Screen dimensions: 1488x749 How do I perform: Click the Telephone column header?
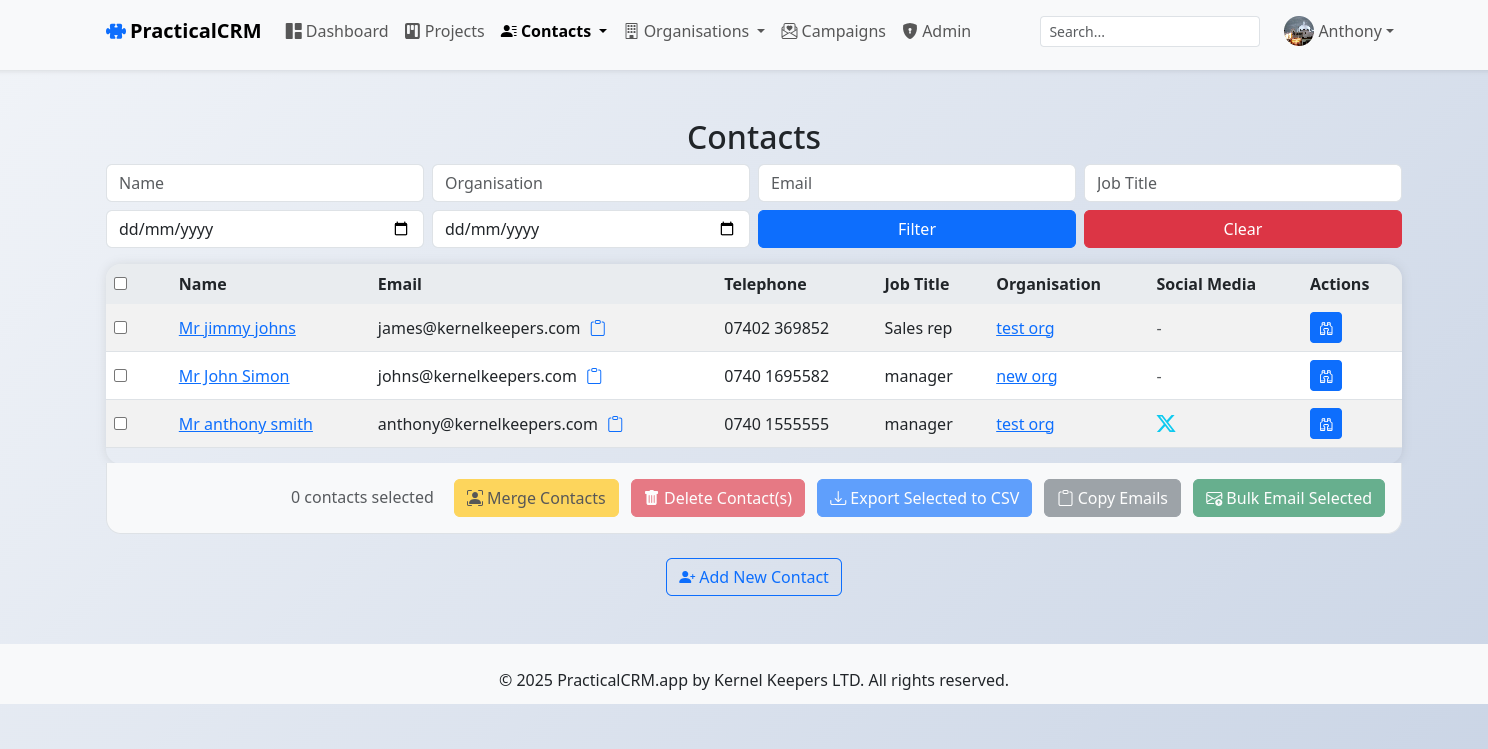[x=765, y=284]
